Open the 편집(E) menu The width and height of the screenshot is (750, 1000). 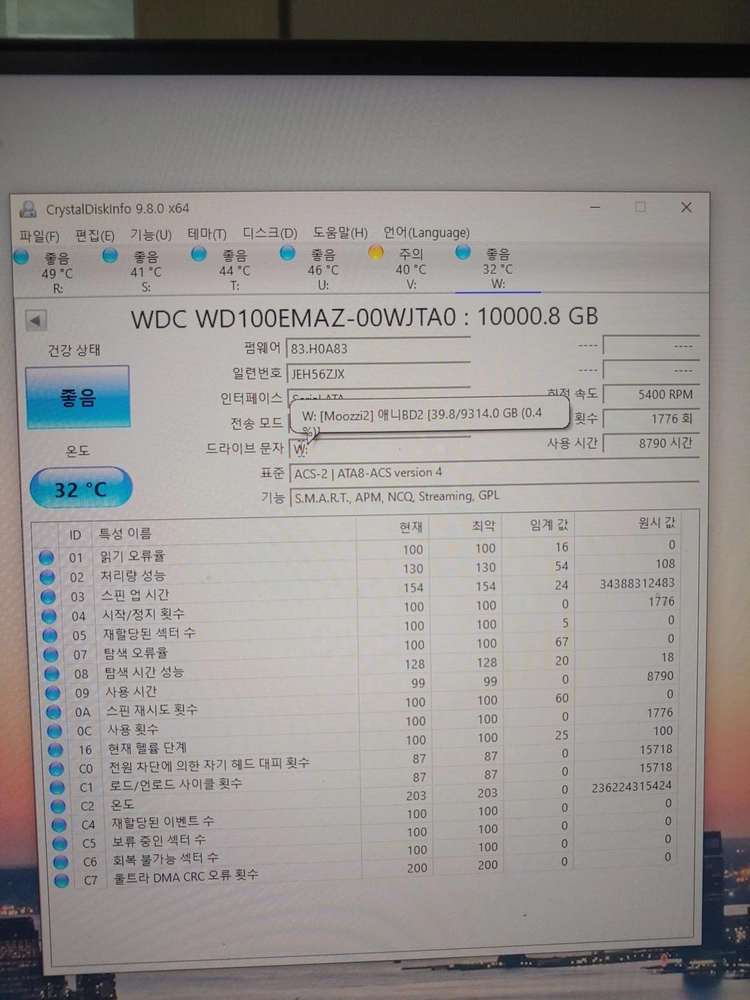(x=94, y=236)
